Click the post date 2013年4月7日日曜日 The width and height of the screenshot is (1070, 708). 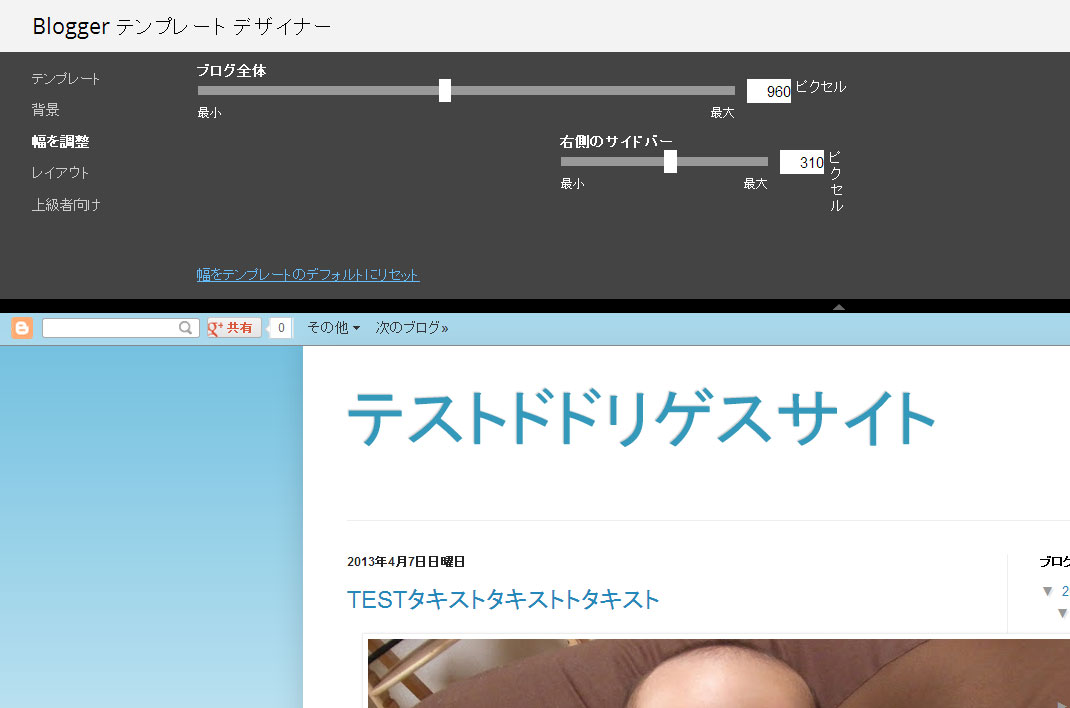(x=406, y=561)
